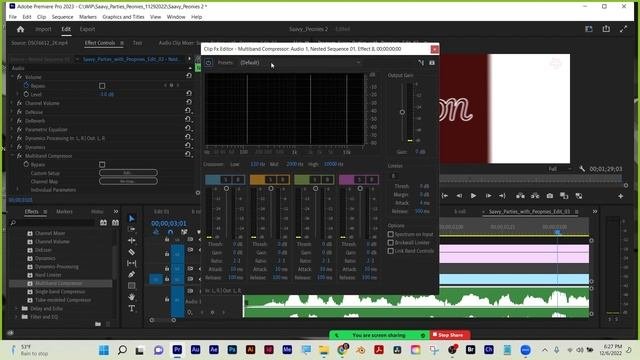Reset the Channel Volume effect
This screenshot has height=360, width=640.
189,102
